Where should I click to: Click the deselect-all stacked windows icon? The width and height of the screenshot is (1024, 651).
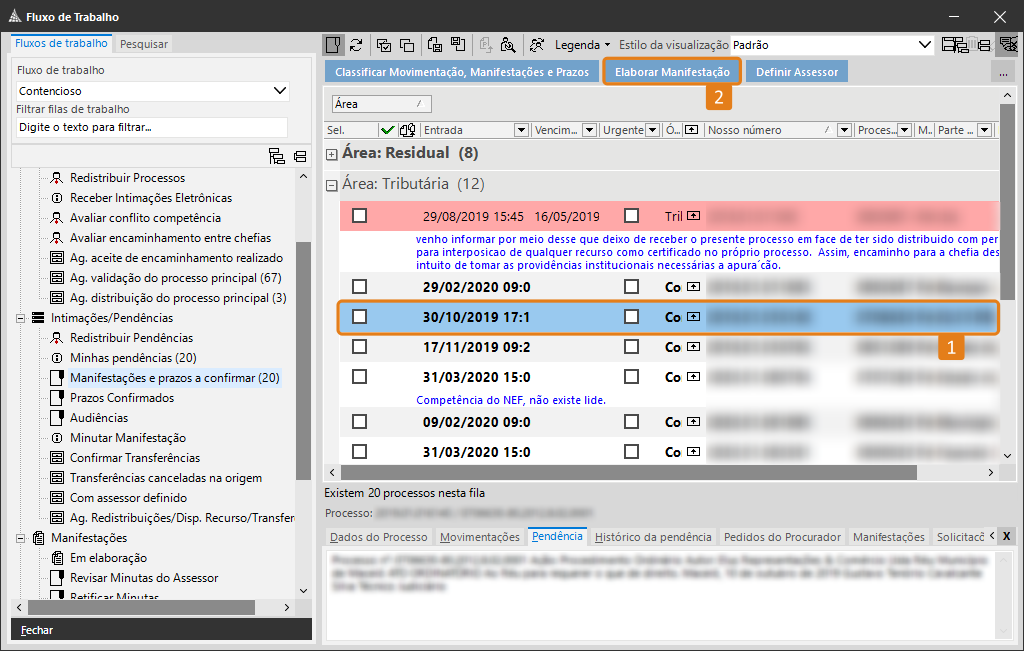(407, 44)
